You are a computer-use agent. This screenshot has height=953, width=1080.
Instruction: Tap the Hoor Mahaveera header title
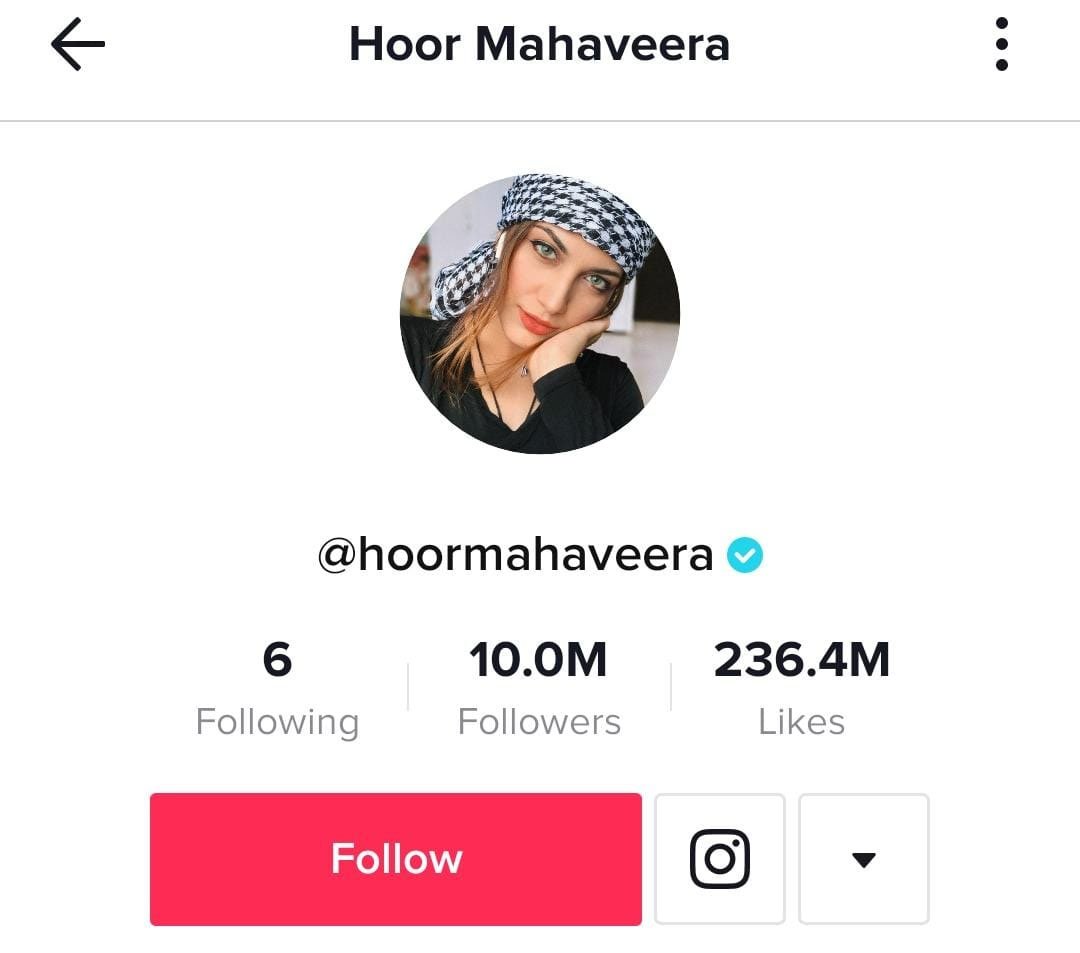coord(539,45)
